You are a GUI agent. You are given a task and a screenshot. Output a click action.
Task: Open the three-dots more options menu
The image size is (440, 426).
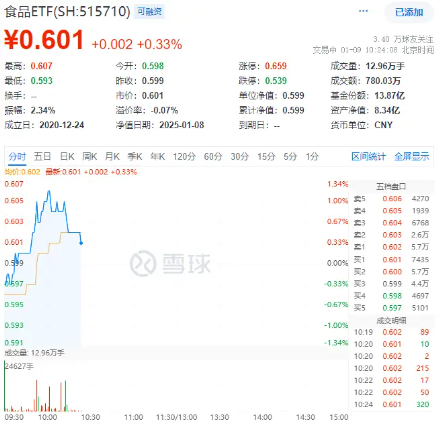tap(363, 11)
